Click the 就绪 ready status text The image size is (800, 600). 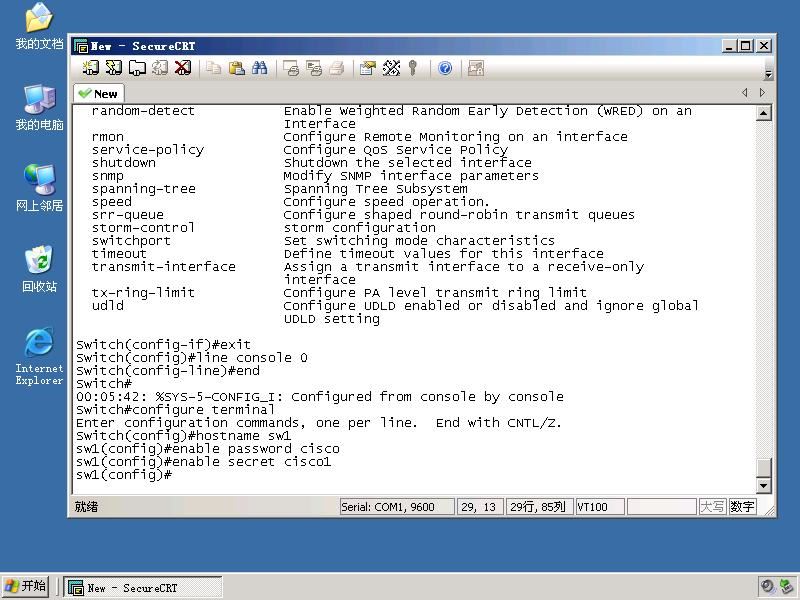tap(86, 507)
